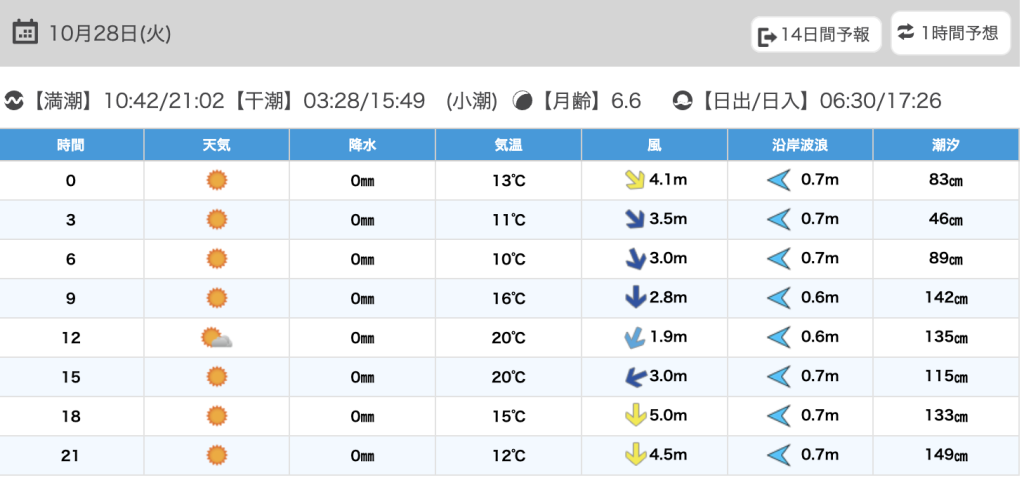Click the calendar icon beside 10月28日

pos(26,32)
